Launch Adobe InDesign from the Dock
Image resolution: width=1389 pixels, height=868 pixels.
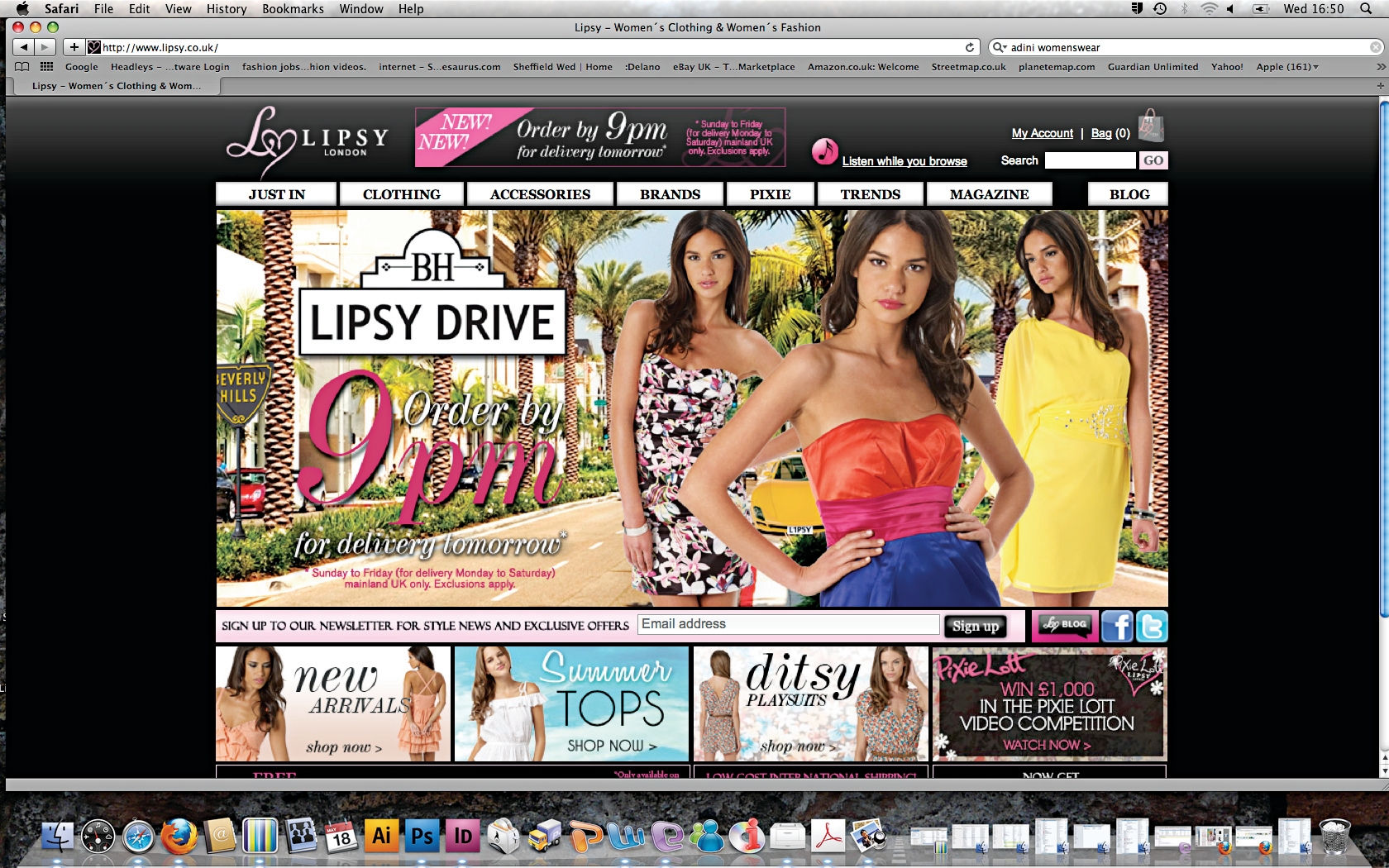pos(462,836)
